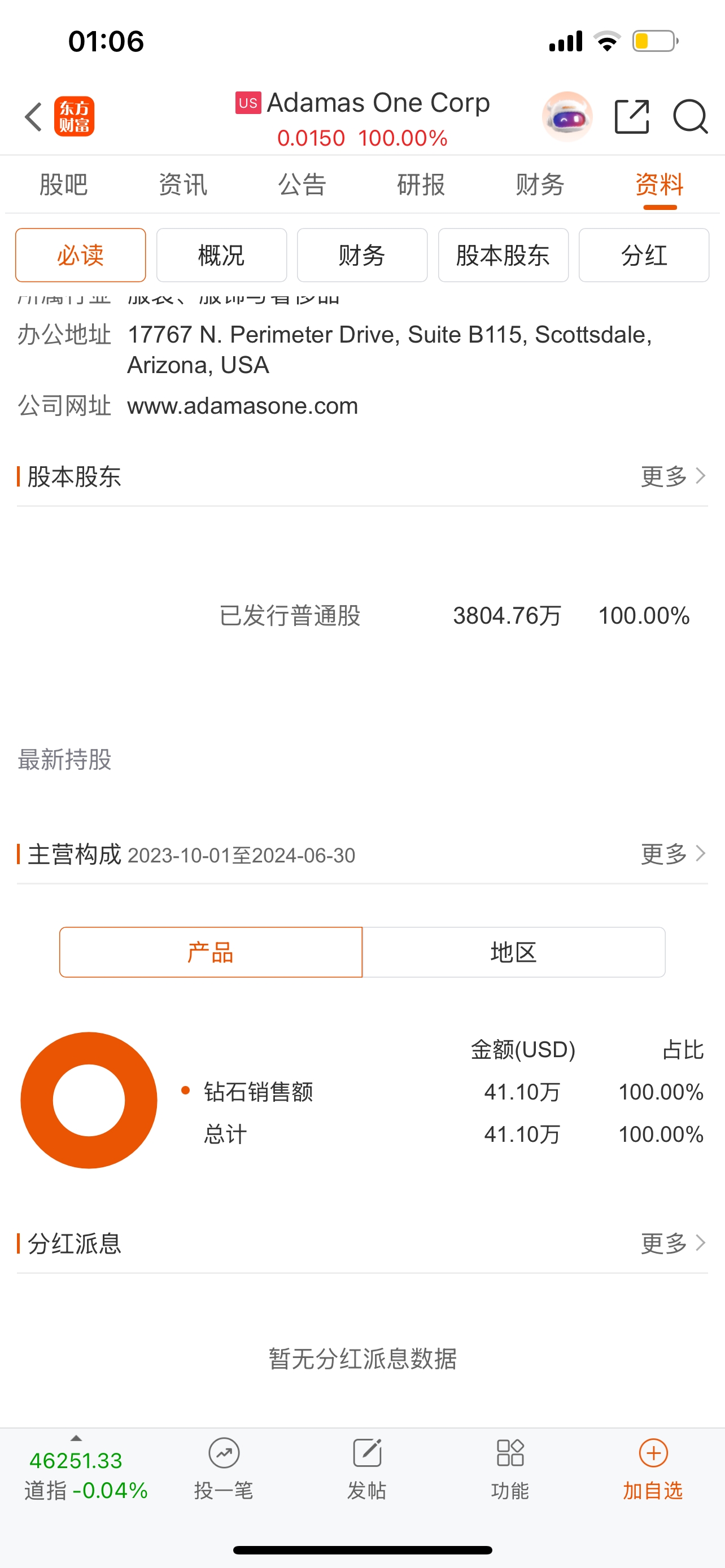
Task: Open www.adamasone.com website link
Action: pos(242,406)
